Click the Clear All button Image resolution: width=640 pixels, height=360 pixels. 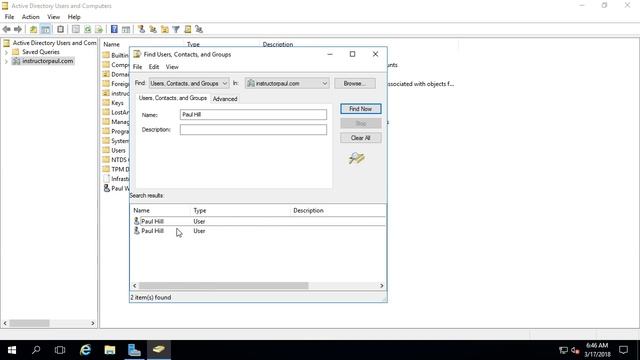[x=361, y=138]
